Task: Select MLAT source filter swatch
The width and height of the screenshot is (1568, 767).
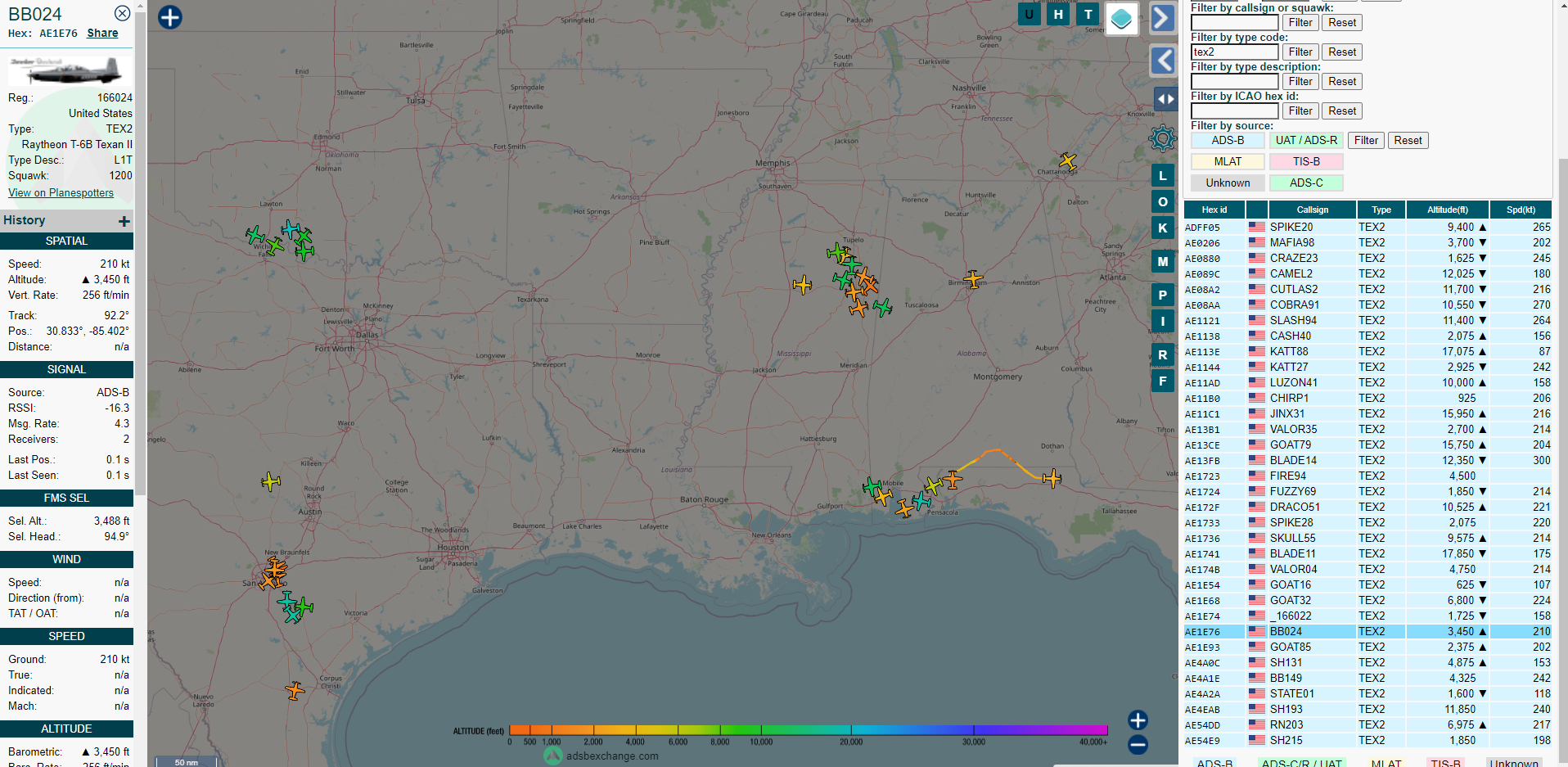Action: pyautogui.click(x=1228, y=162)
